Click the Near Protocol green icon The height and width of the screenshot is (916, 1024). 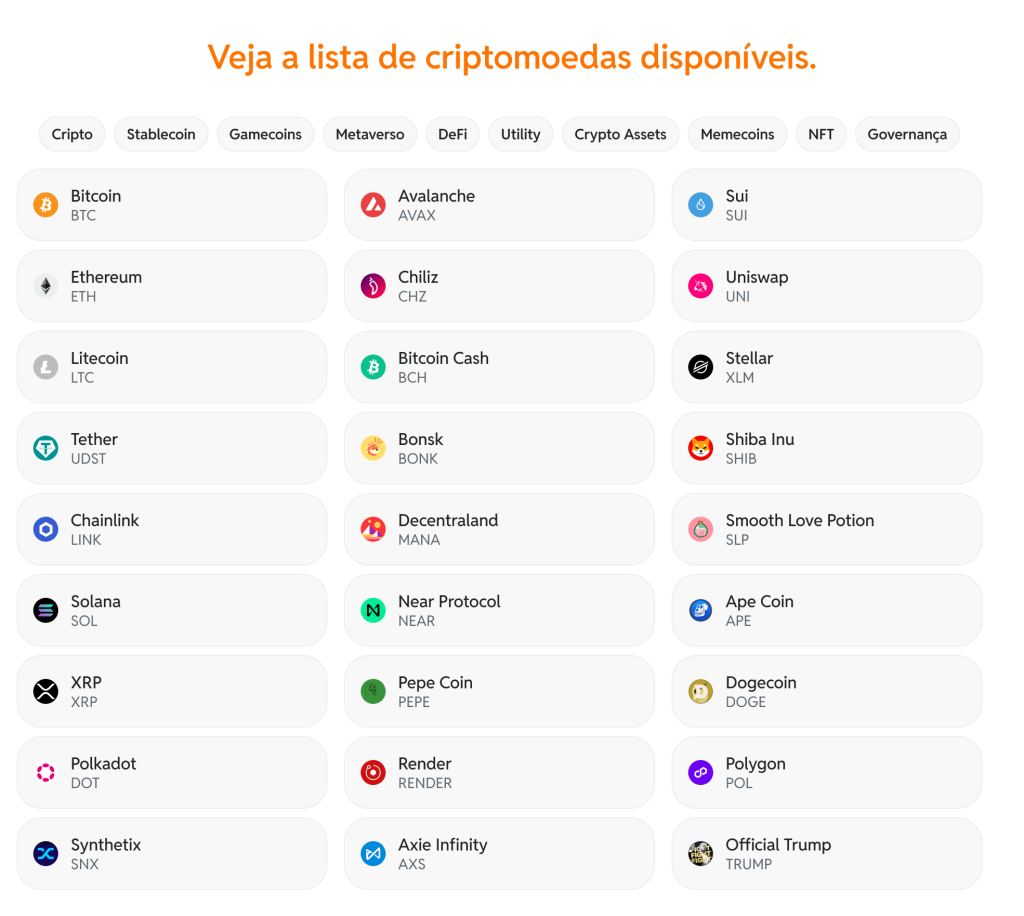pos(371,610)
